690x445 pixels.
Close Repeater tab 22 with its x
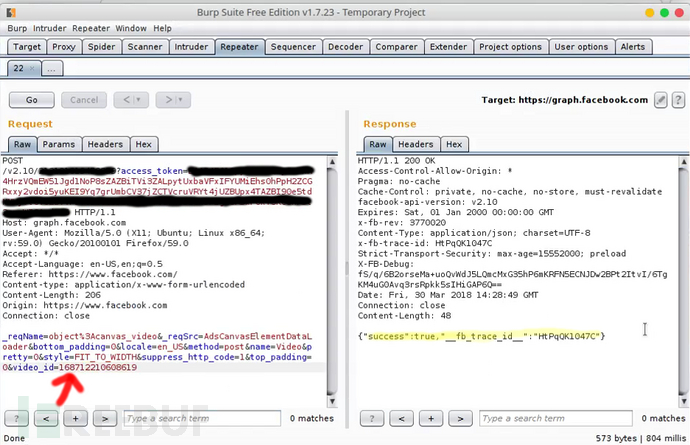[x=32, y=68]
